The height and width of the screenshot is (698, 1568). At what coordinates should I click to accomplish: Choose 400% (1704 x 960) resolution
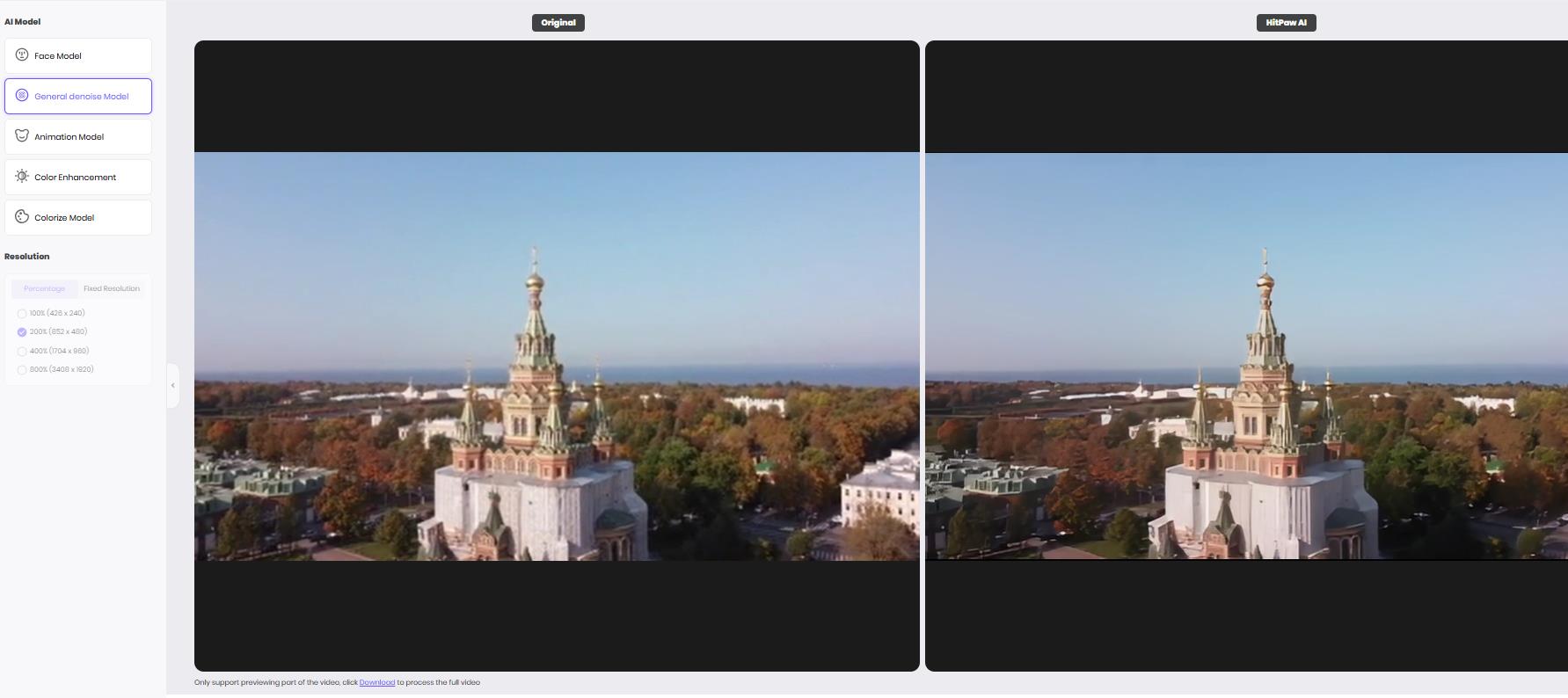point(22,352)
